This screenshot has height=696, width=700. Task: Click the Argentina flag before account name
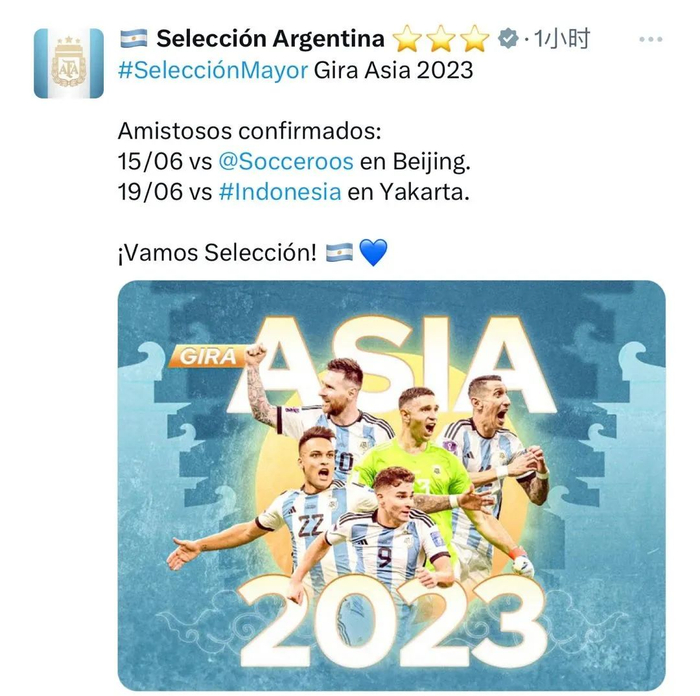(133, 38)
